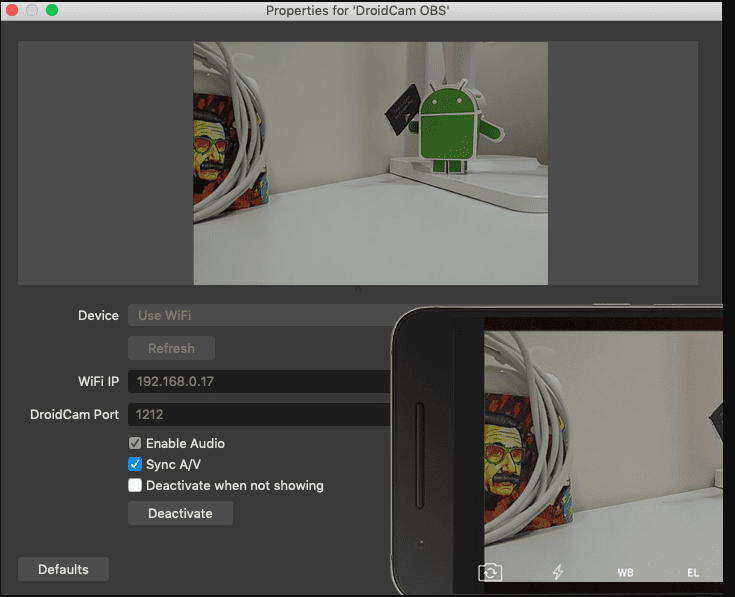
Task: Focus the WiFi IP field
Action: (259, 381)
